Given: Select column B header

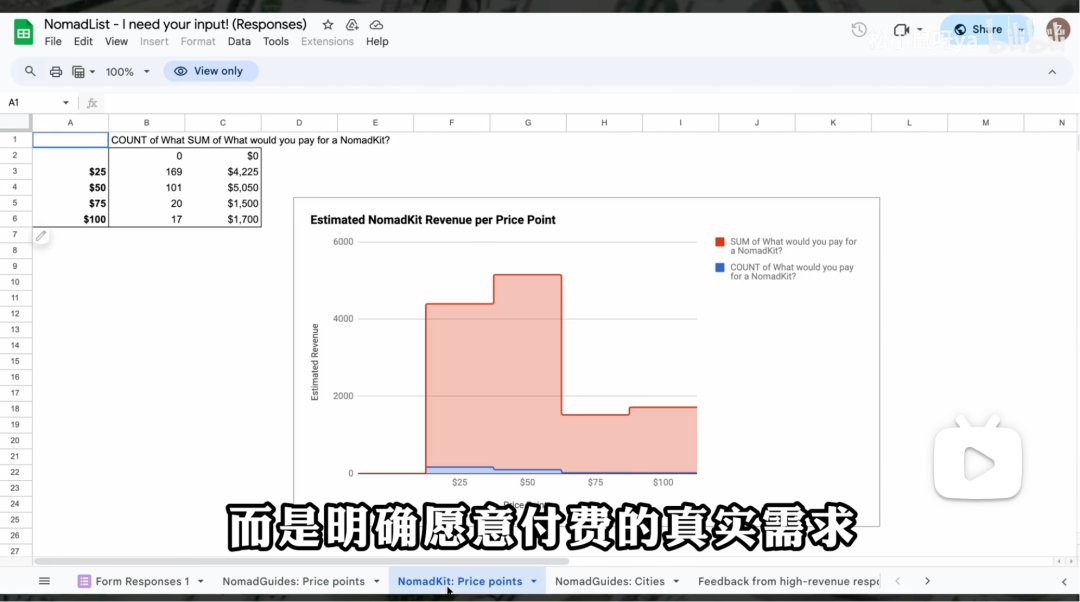Looking at the screenshot, I should pos(146,123).
